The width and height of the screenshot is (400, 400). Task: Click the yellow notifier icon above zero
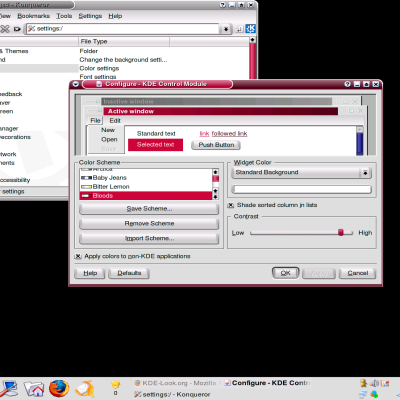[115, 384]
